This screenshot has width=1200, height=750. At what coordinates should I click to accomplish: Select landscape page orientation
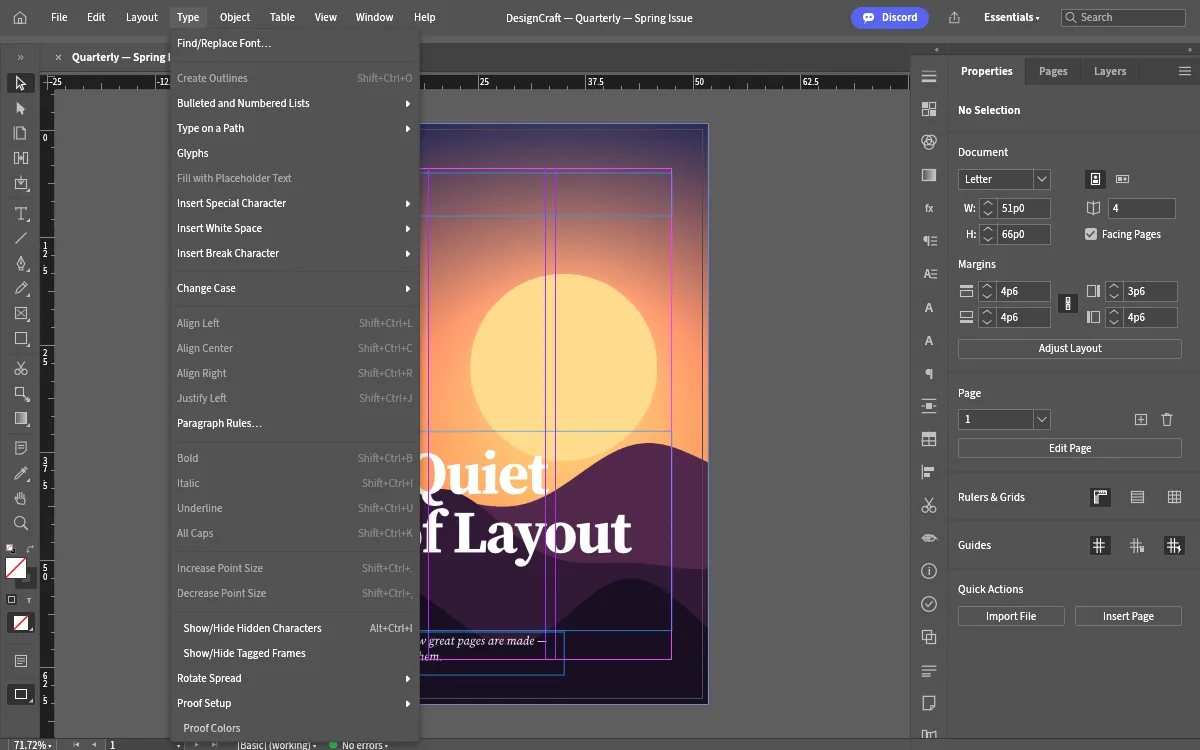click(1122, 179)
